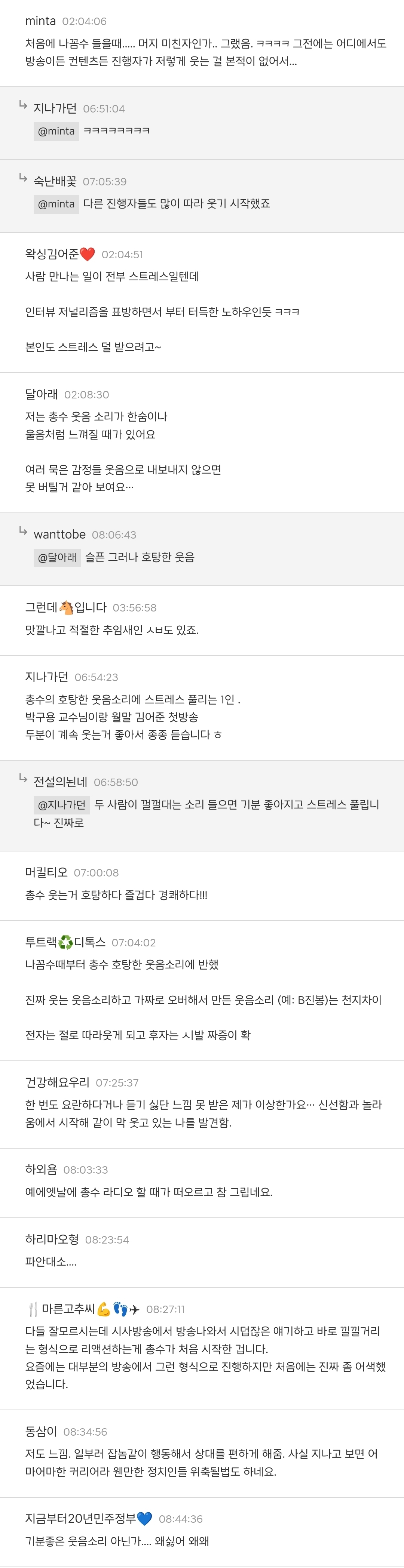The image size is (404, 1568).
Task: Click the @minta mention in 숙난배꽃's reply
Action: coord(56,204)
